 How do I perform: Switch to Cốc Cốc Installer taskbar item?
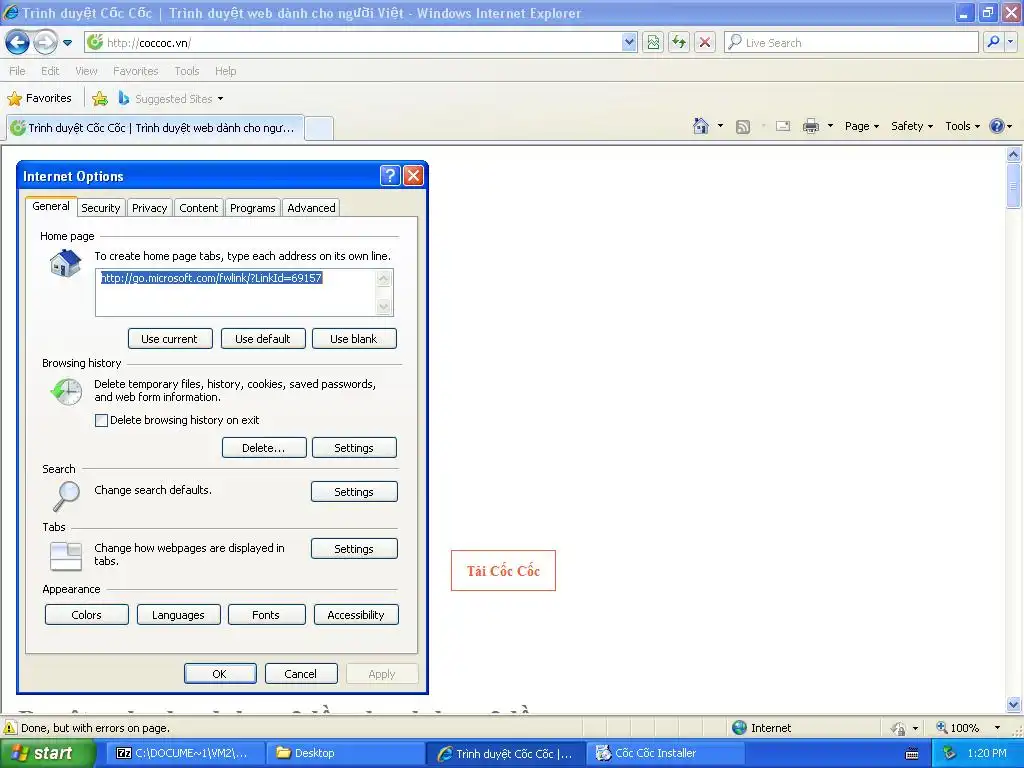(x=664, y=753)
